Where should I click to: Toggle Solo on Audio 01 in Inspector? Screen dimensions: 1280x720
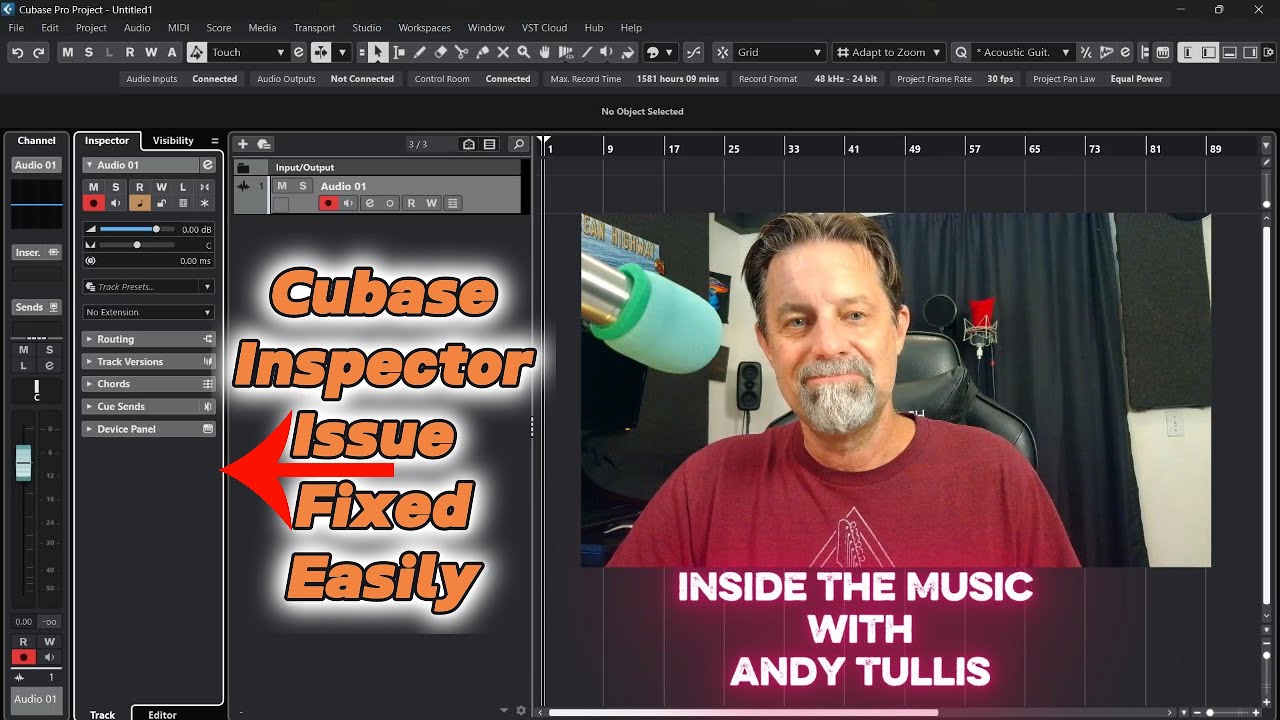[x=115, y=187]
